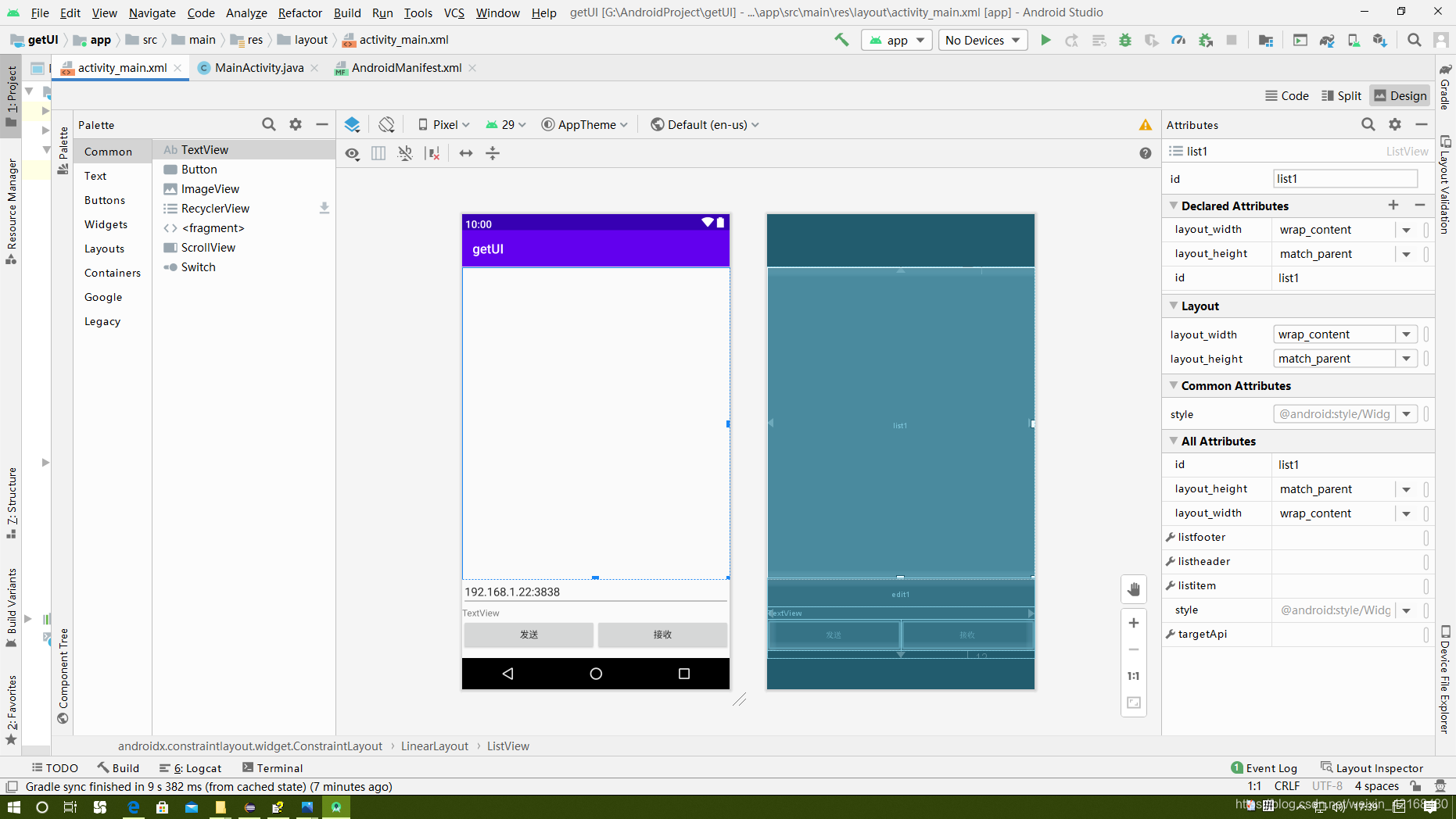Add a declared attribute with plus icon

[x=1393, y=205]
